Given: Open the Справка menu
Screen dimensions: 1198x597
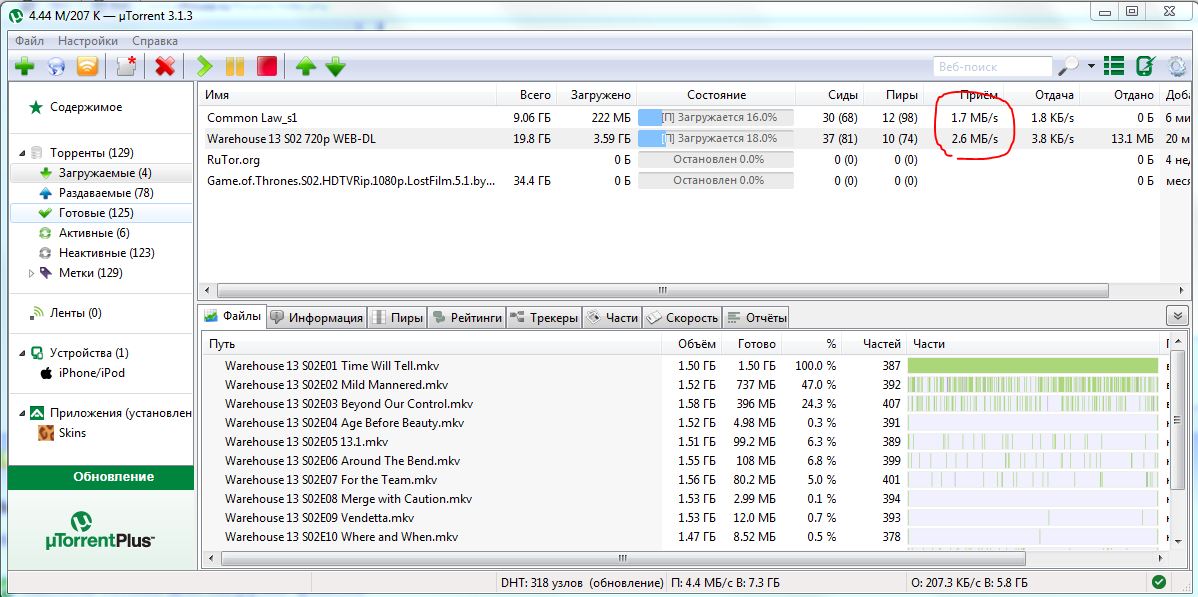Looking at the screenshot, I should [155, 41].
